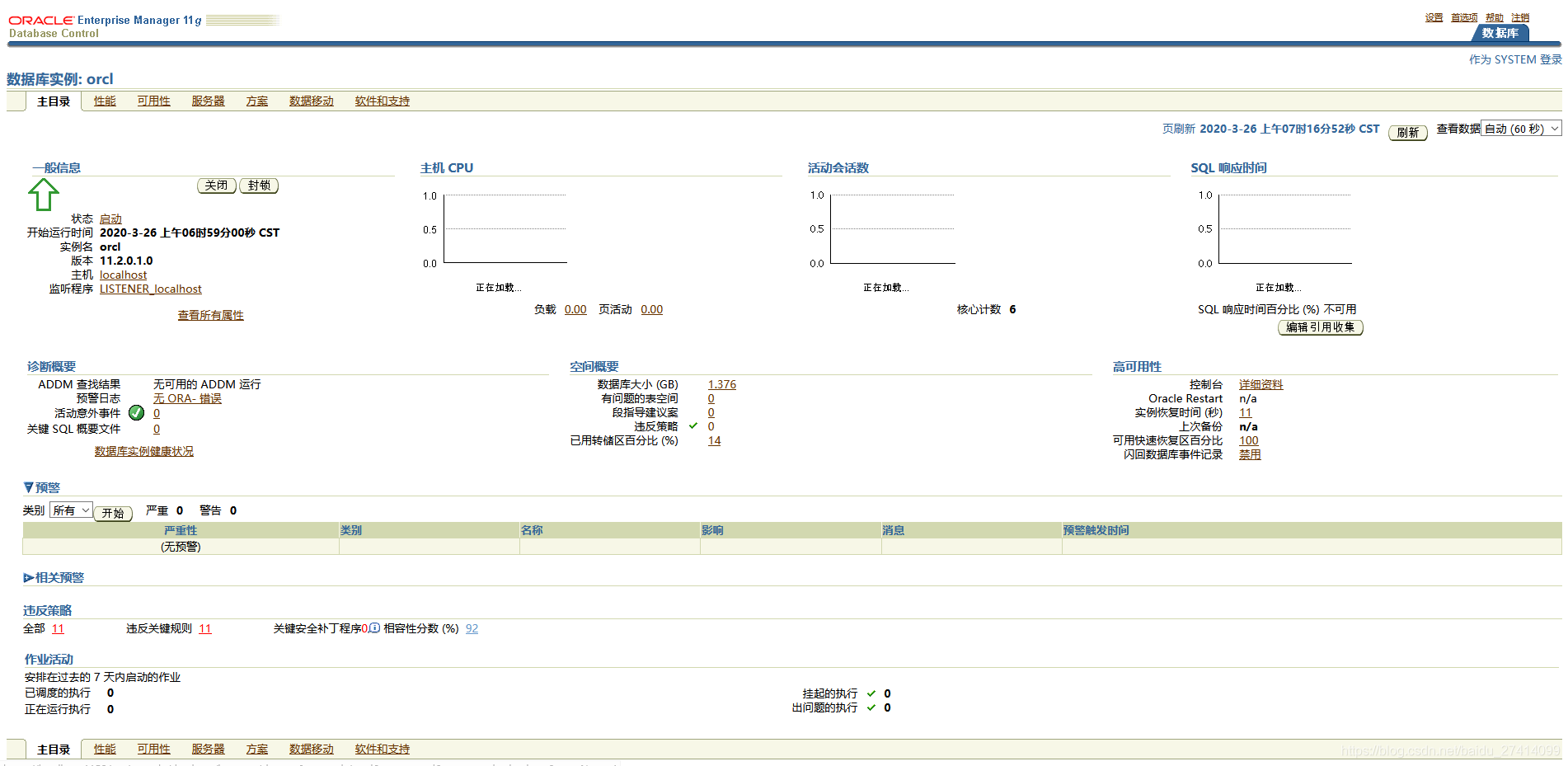Open the 软件和支持 tab at top
The width and height of the screenshot is (1568, 766).
pyautogui.click(x=383, y=101)
